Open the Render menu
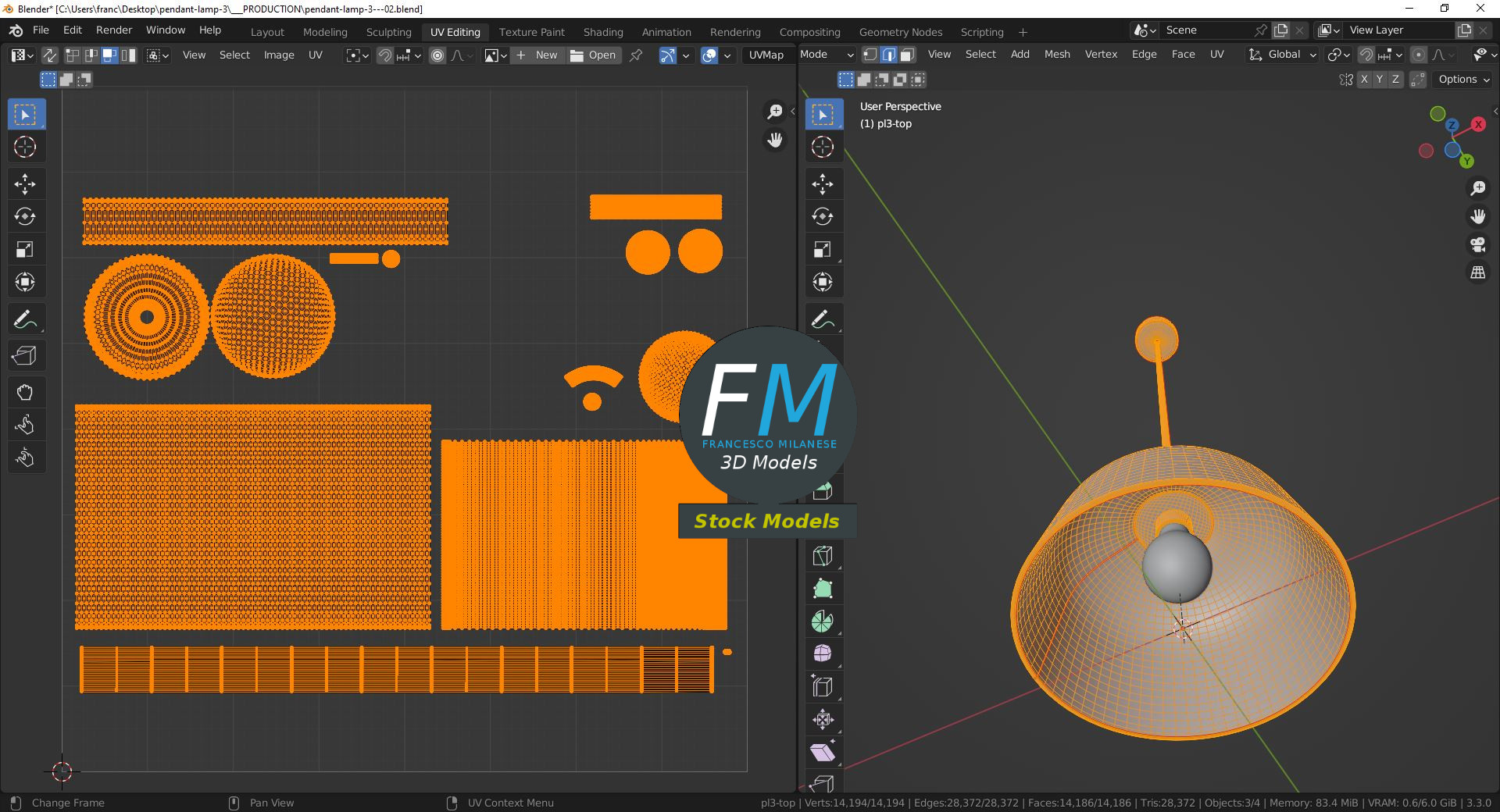 [114, 30]
